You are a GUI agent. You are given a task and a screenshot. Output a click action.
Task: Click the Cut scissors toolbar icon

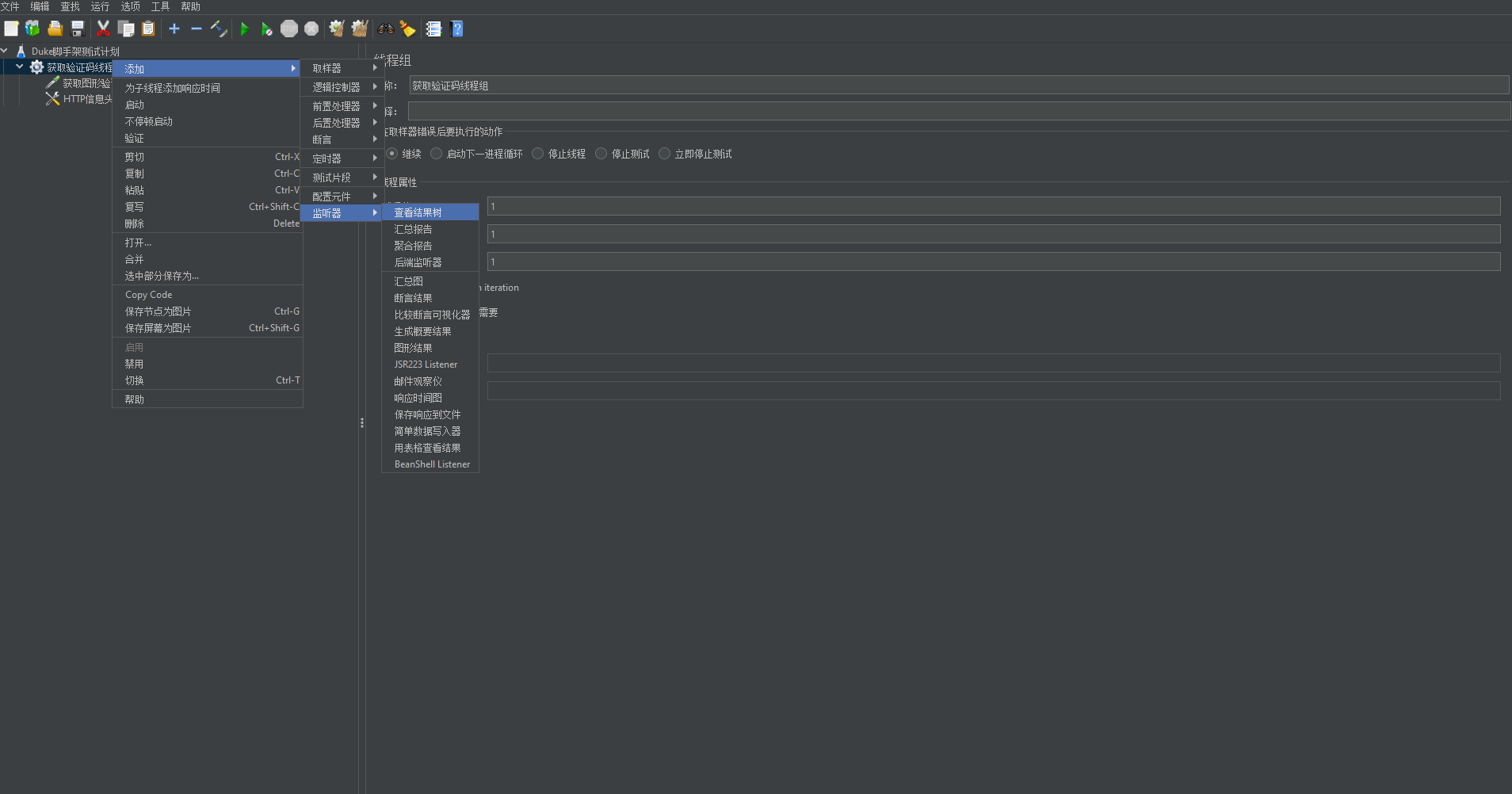(x=103, y=29)
